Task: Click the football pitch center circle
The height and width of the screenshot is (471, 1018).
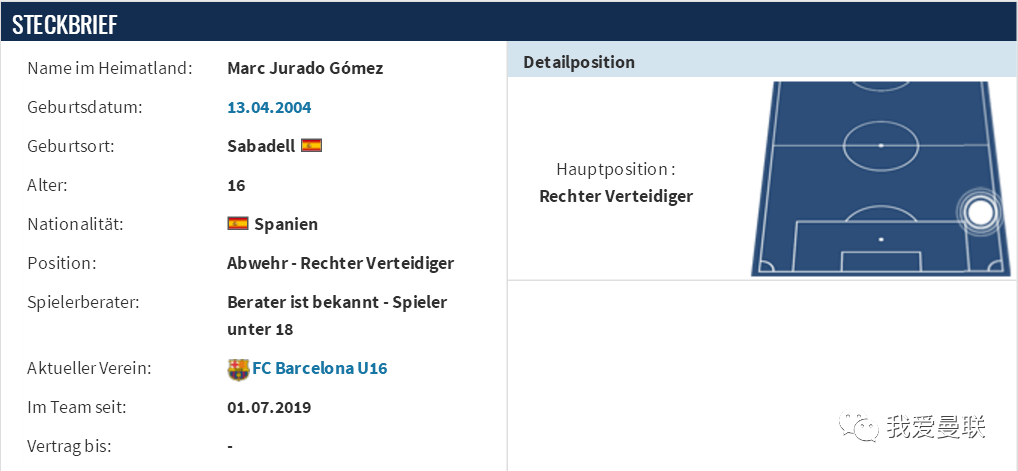Action: [881, 145]
